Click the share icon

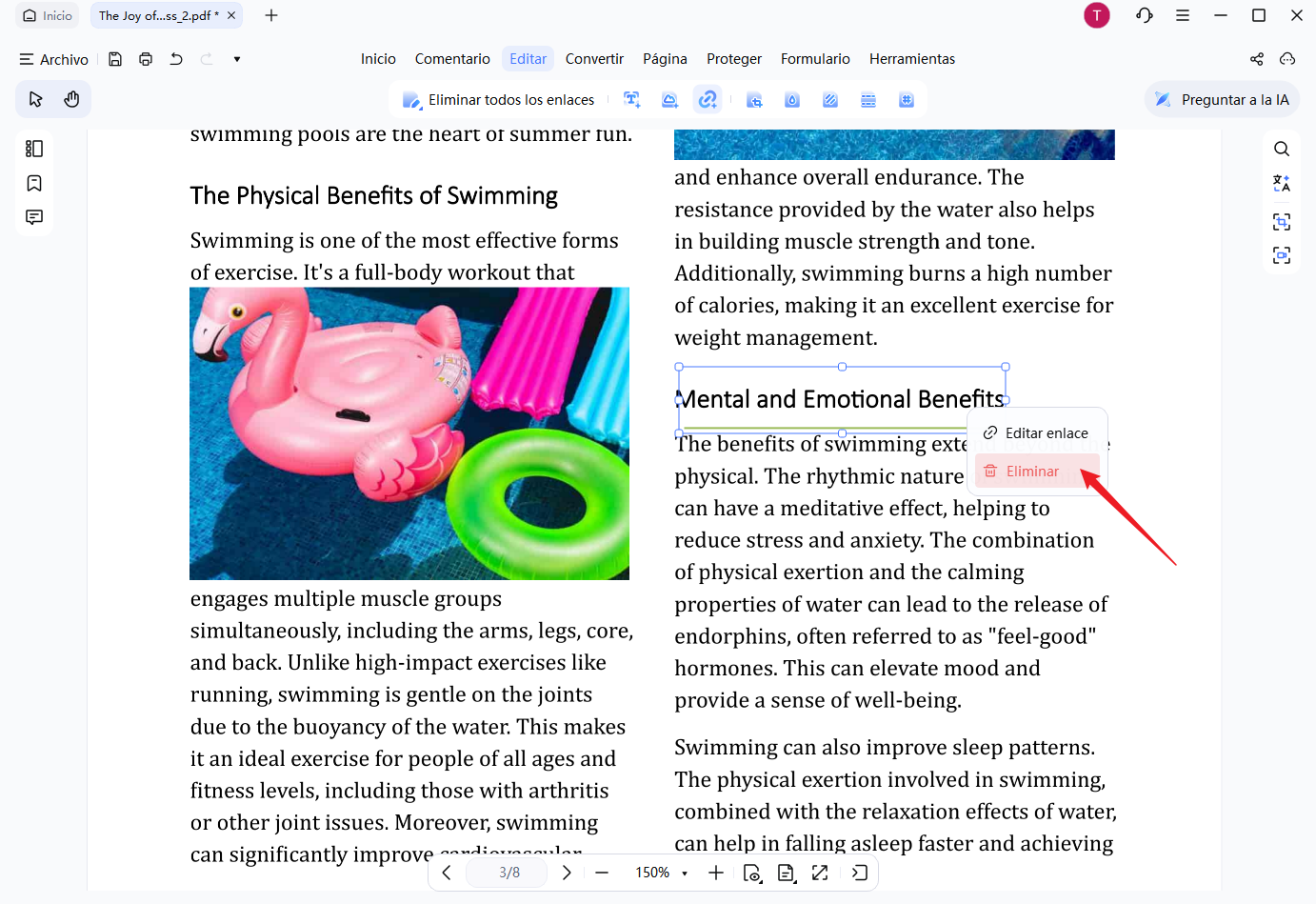point(1257,59)
